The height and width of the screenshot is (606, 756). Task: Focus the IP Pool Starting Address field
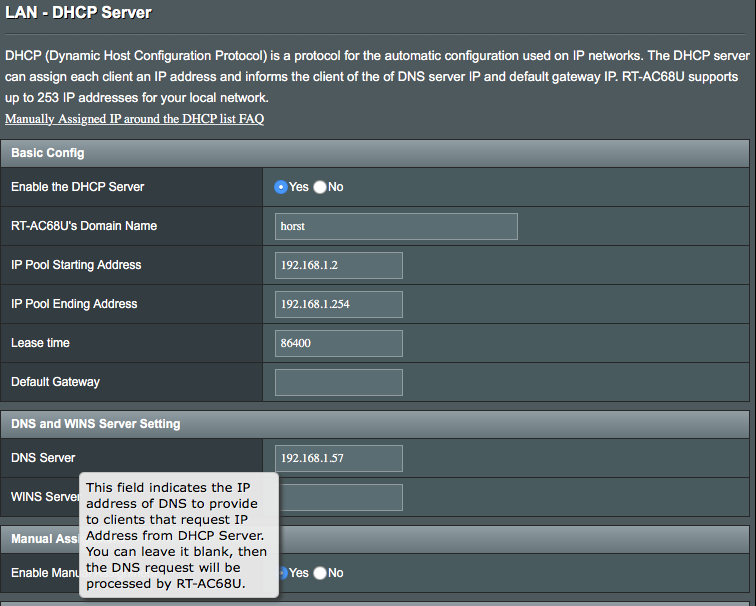coord(338,265)
